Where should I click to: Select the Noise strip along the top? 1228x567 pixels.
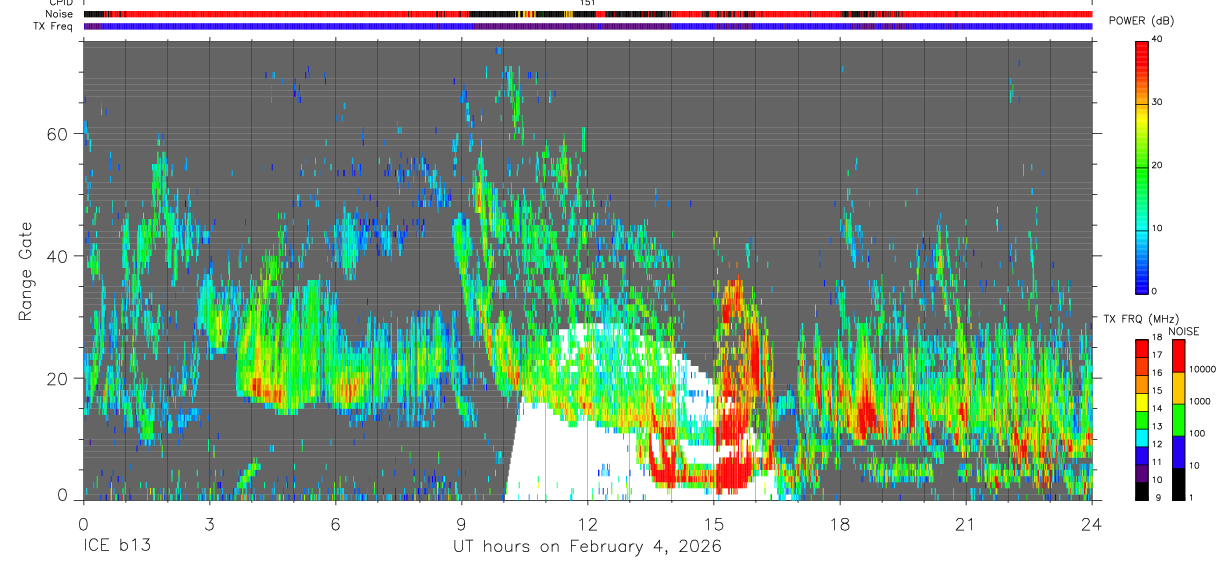pos(587,14)
